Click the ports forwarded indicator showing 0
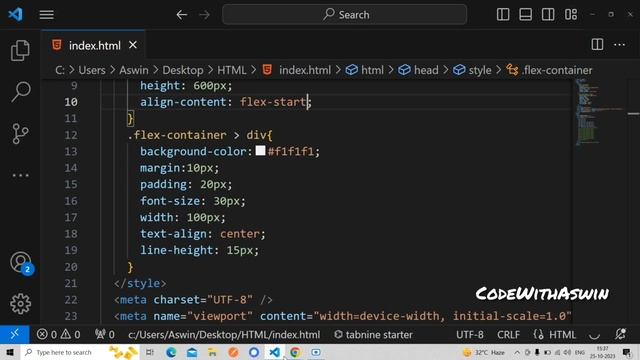The height and width of the screenshot is (360, 640). point(104,335)
